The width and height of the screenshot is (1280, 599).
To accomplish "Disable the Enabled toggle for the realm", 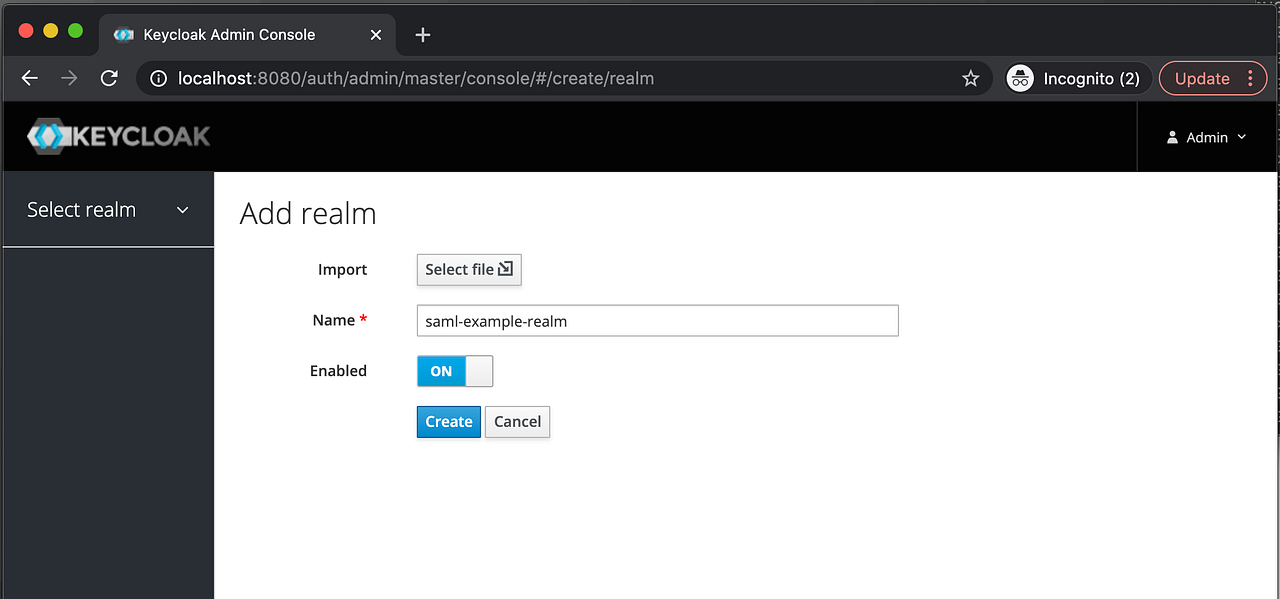I will click(x=455, y=371).
